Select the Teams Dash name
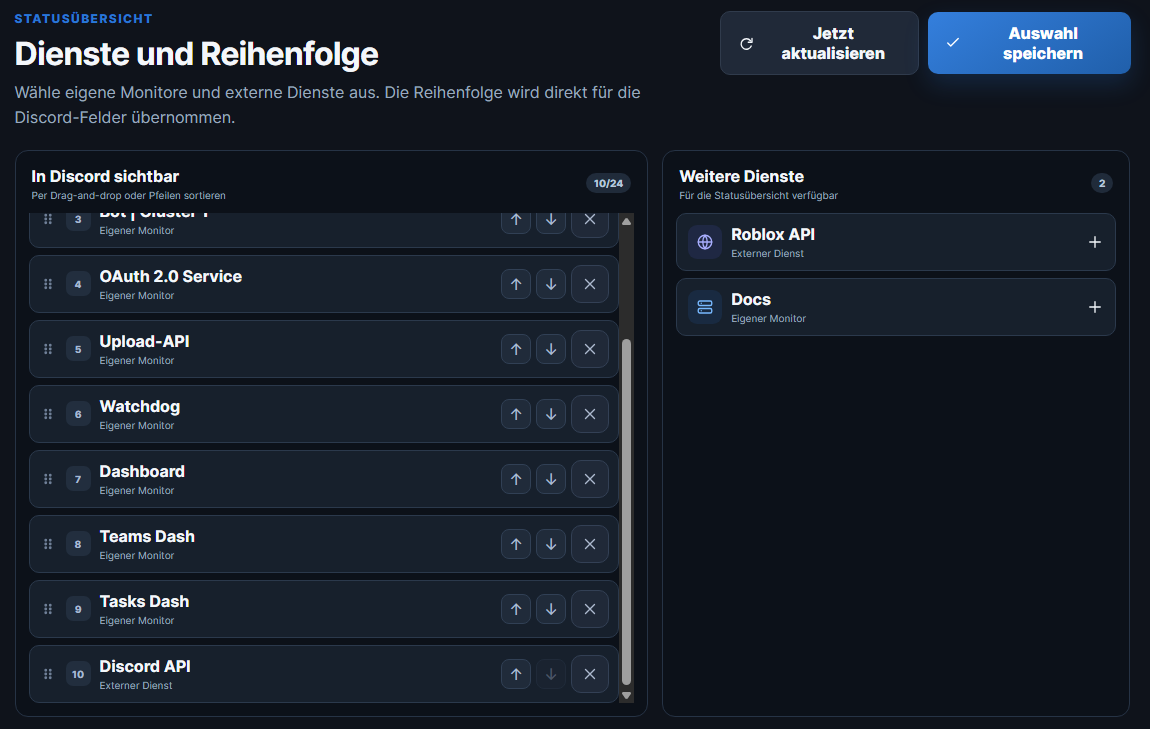The image size is (1150, 729). coord(147,537)
